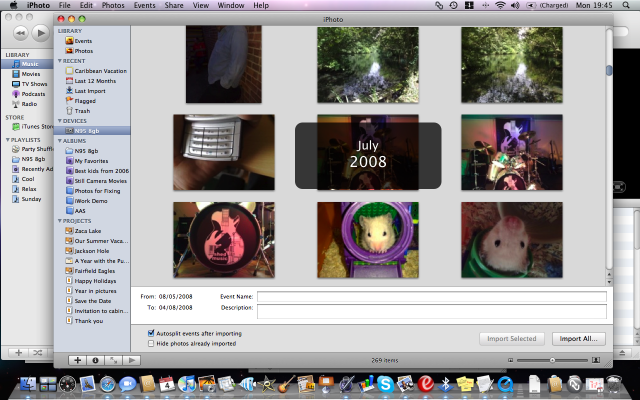Show Flagged photos
The width and height of the screenshot is (640, 400).
[85, 101]
